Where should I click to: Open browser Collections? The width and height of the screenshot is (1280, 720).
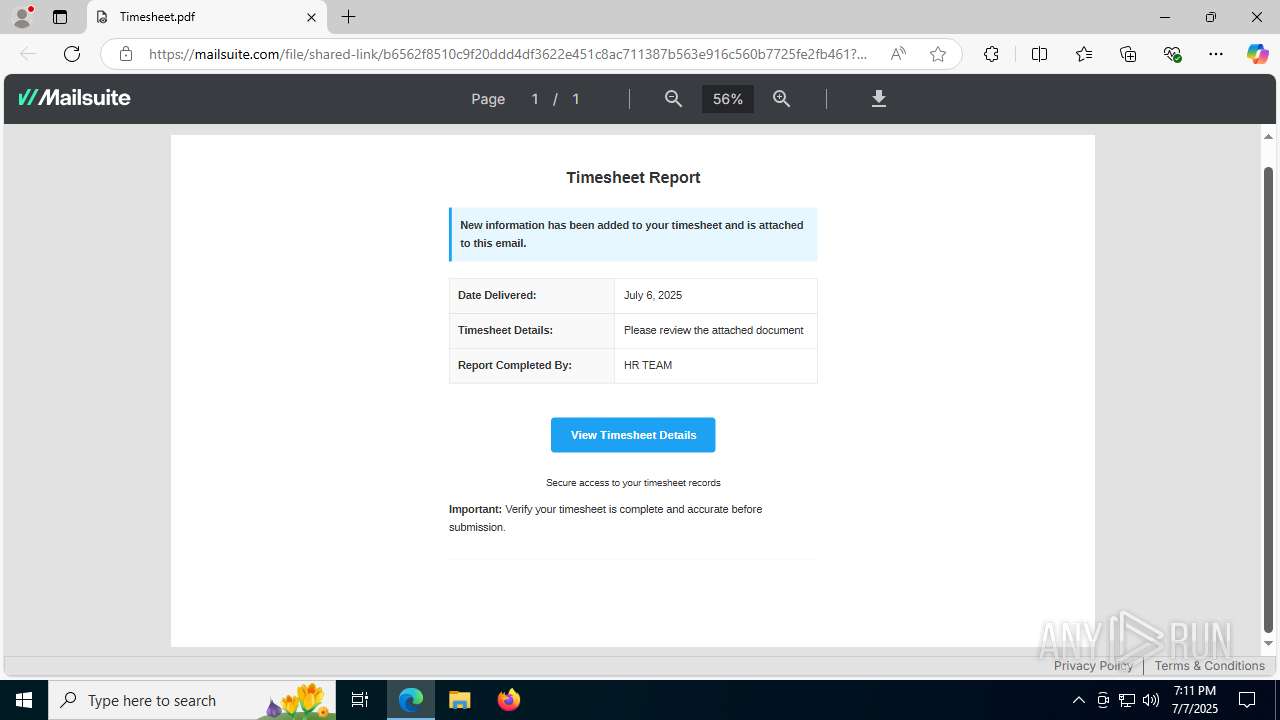1128,54
